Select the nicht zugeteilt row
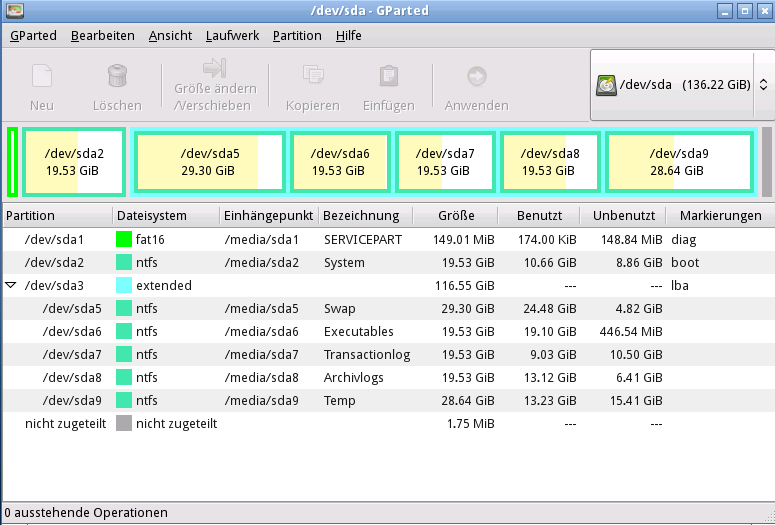This screenshot has width=775, height=525. pos(389,423)
